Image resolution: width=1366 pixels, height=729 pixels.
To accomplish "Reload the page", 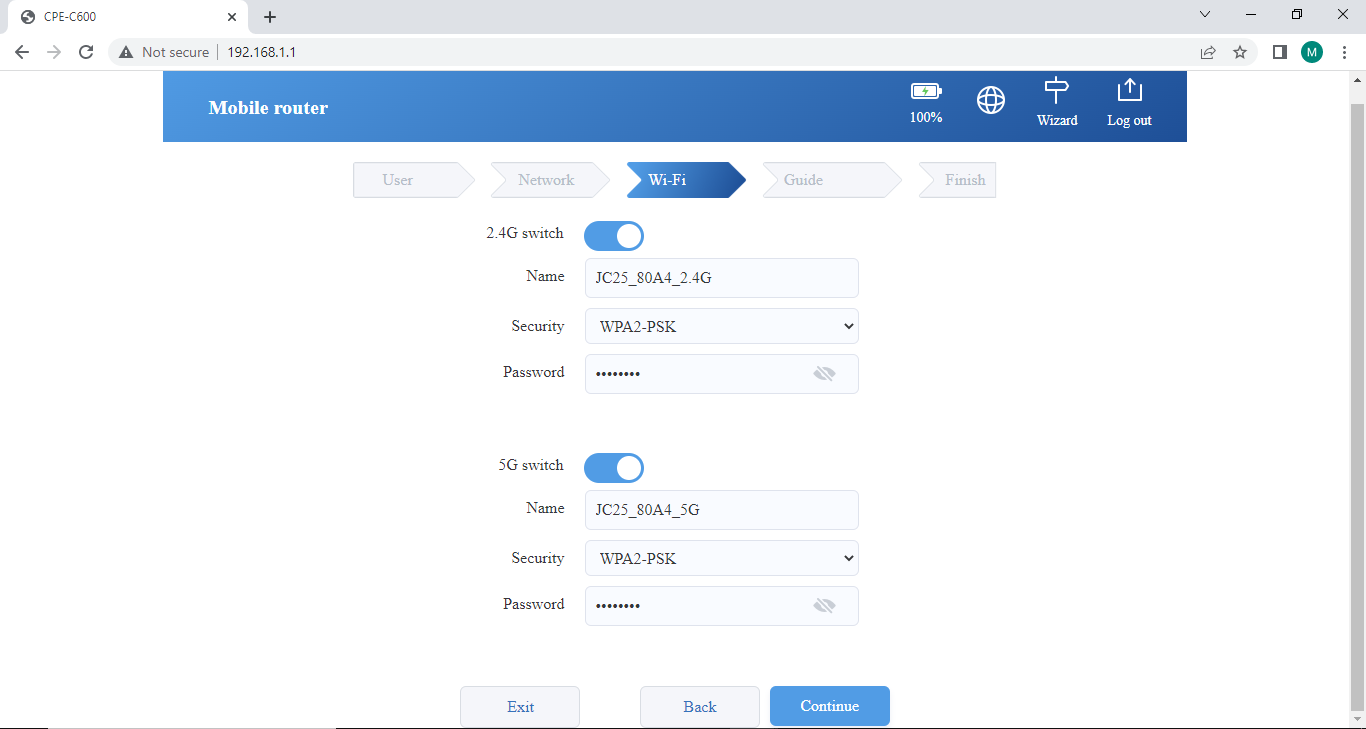I will (x=86, y=52).
